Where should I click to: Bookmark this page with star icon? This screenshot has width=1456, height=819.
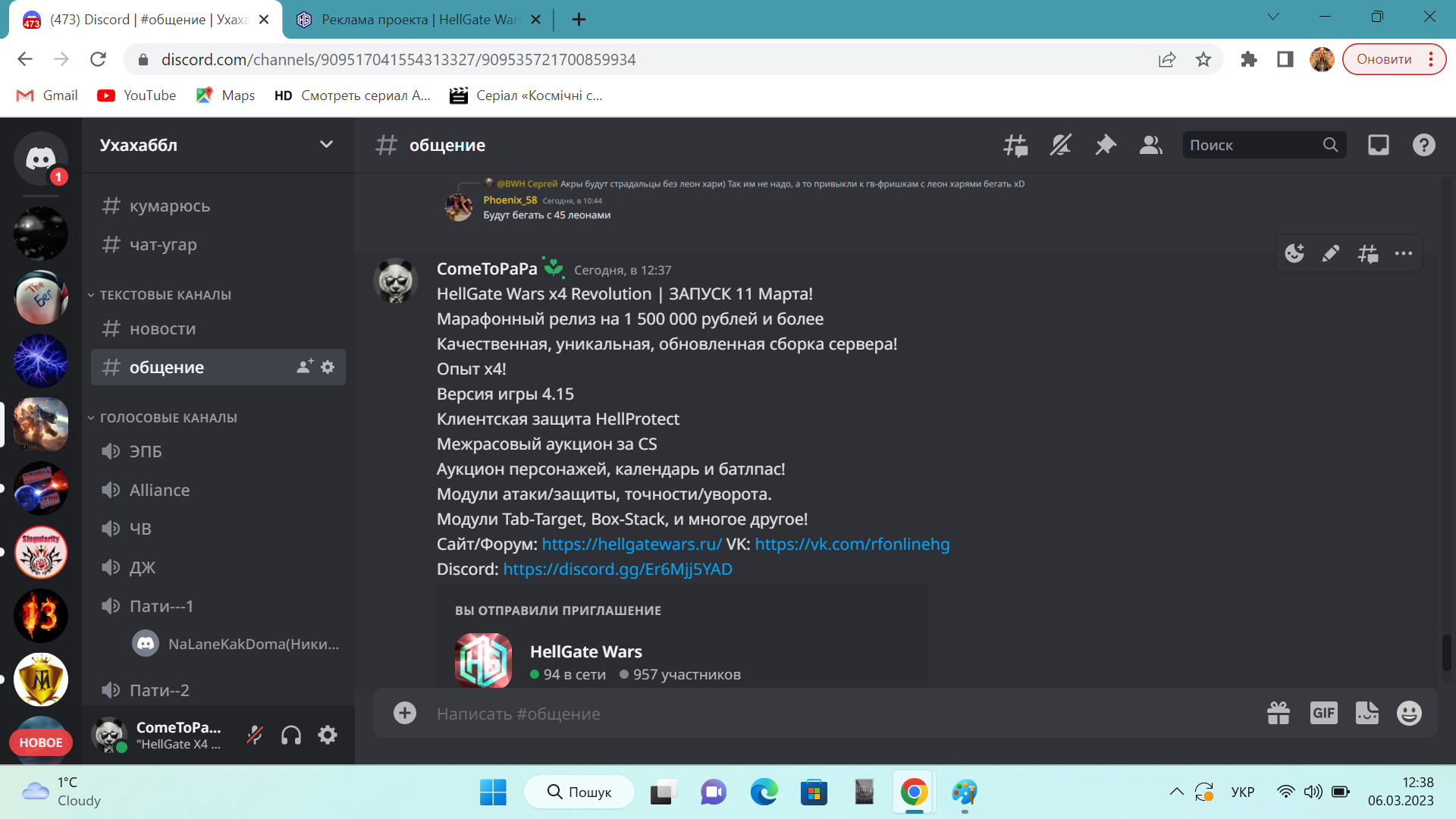coord(1203,59)
